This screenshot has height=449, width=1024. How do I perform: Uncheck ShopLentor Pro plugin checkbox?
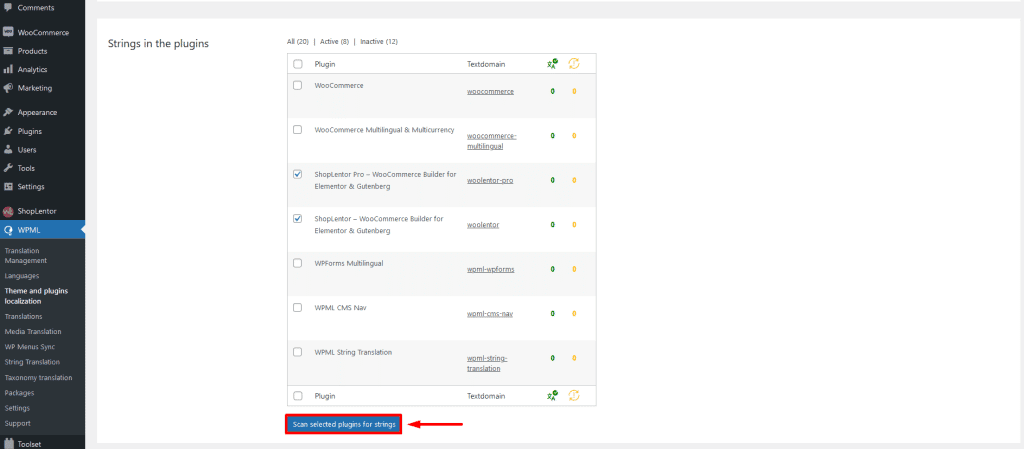pyautogui.click(x=298, y=174)
